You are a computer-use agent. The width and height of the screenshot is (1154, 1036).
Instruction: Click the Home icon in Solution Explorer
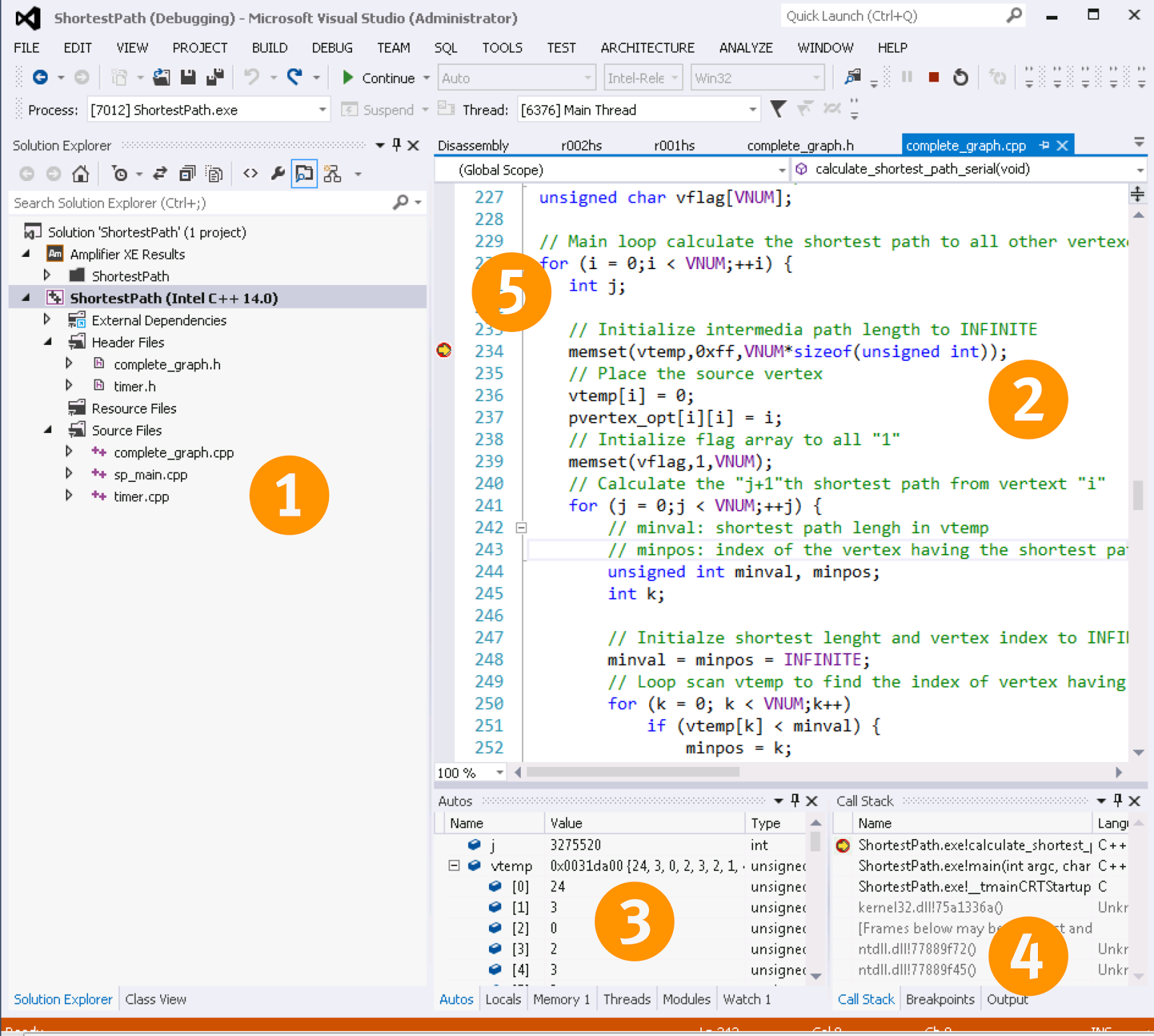tap(81, 174)
